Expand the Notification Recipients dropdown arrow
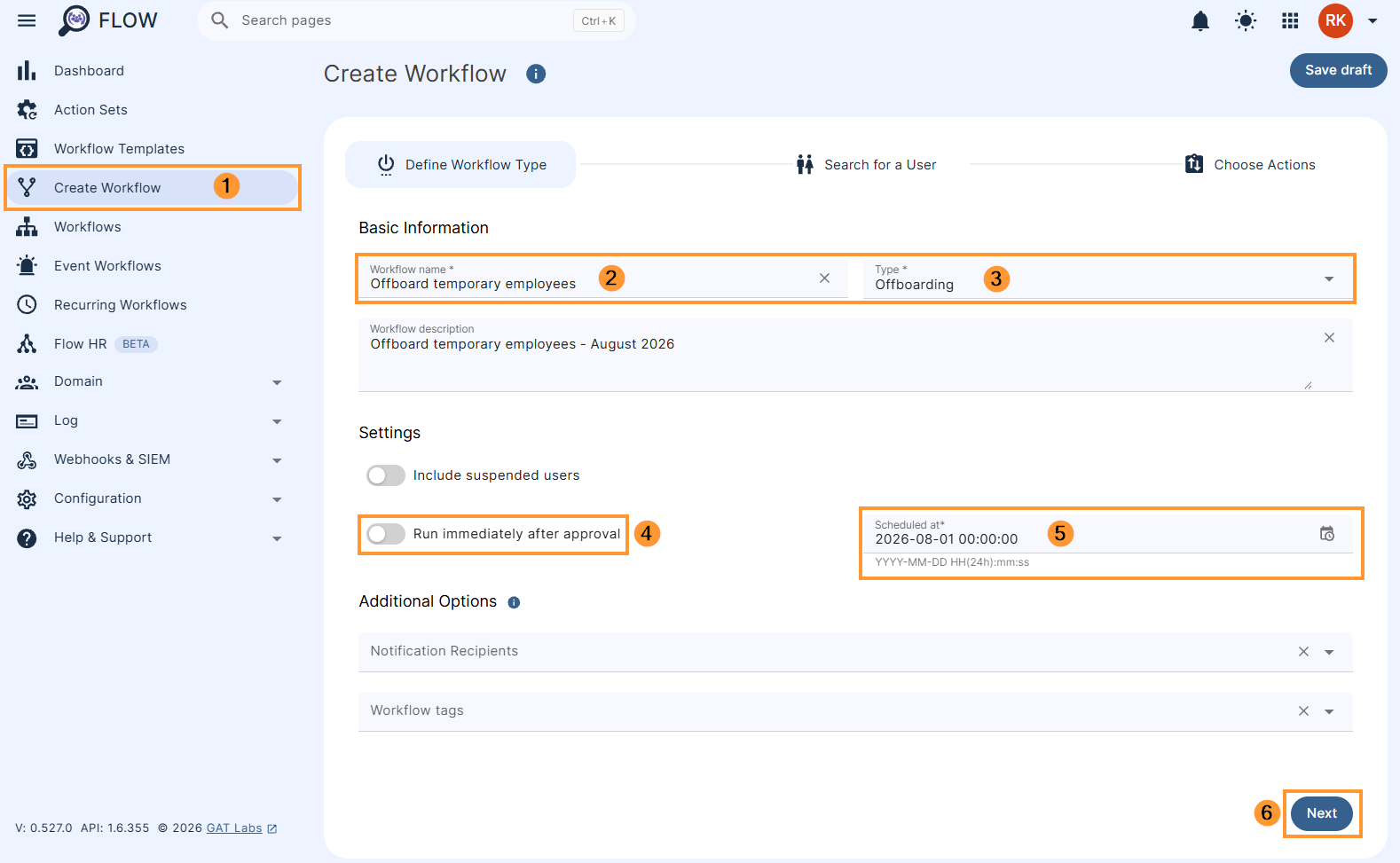Viewport: 1400px width, 863px height. [1329, 652]
